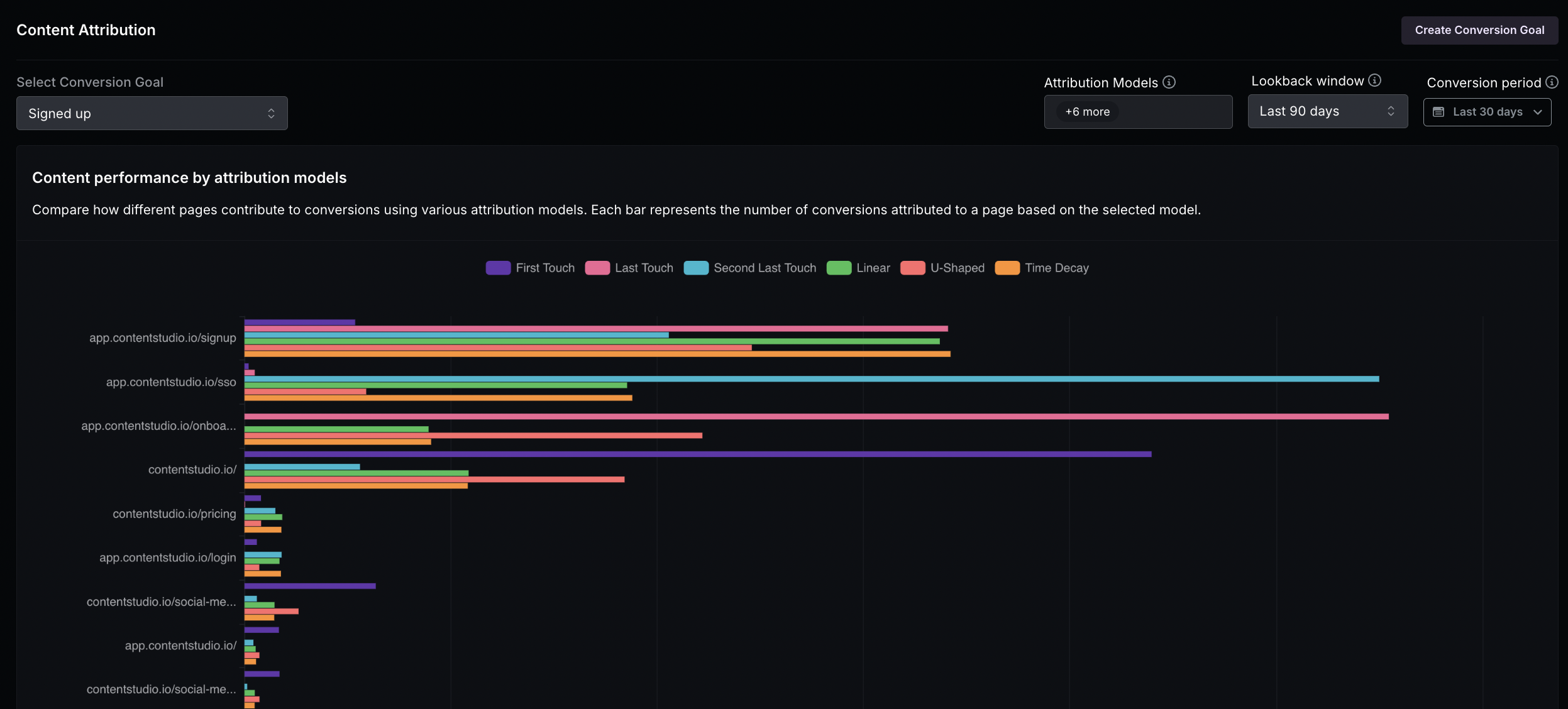Toggle Time Decay legend series
The height and width of the screenshot is (709, 1568).
1042,268
